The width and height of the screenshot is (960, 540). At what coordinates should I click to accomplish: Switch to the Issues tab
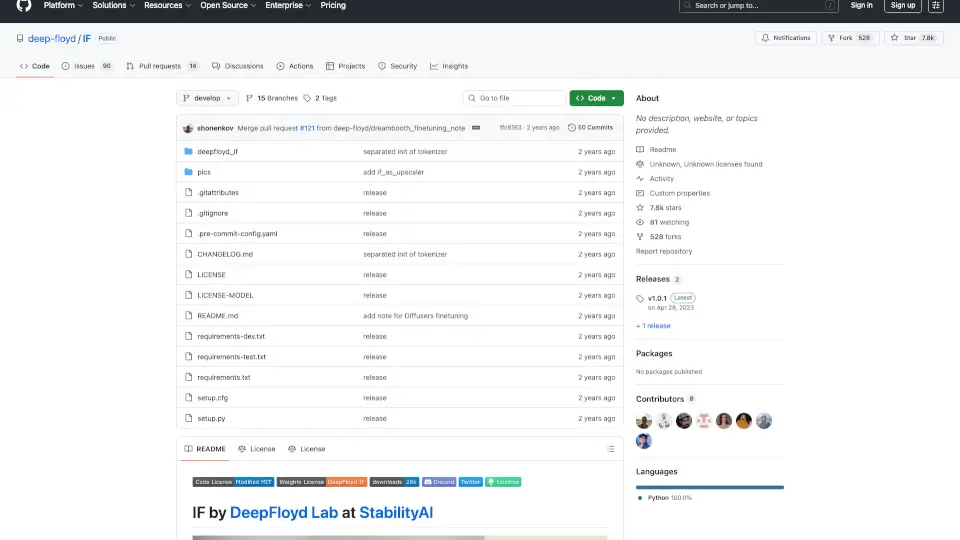tap(86, 66)
